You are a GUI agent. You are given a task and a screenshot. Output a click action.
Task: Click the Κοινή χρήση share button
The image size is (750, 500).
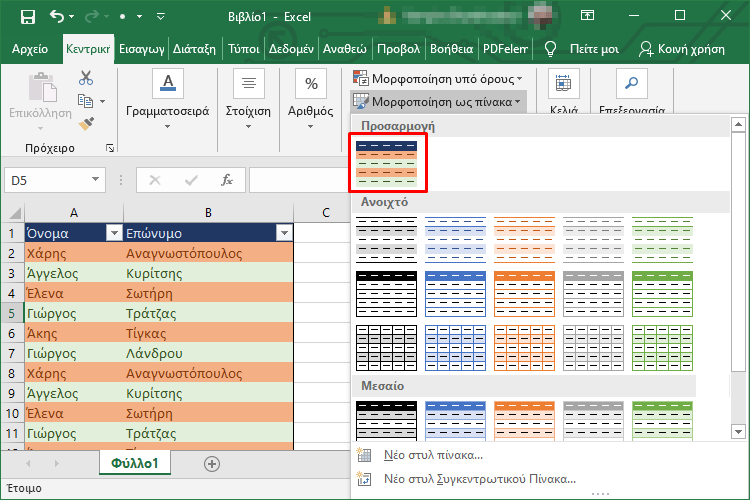pos(682,49)
